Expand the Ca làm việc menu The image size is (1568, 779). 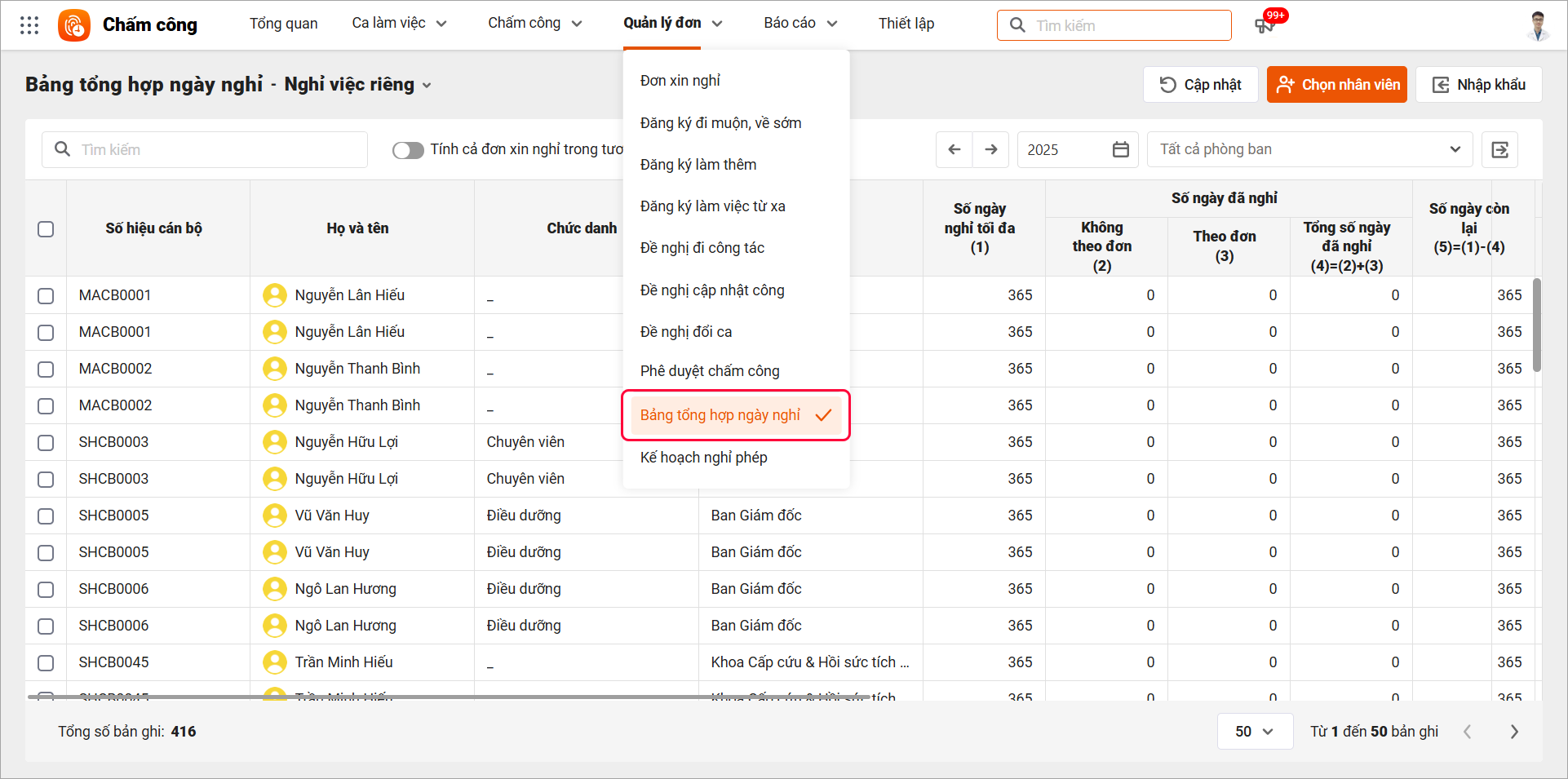coord(399,24)
